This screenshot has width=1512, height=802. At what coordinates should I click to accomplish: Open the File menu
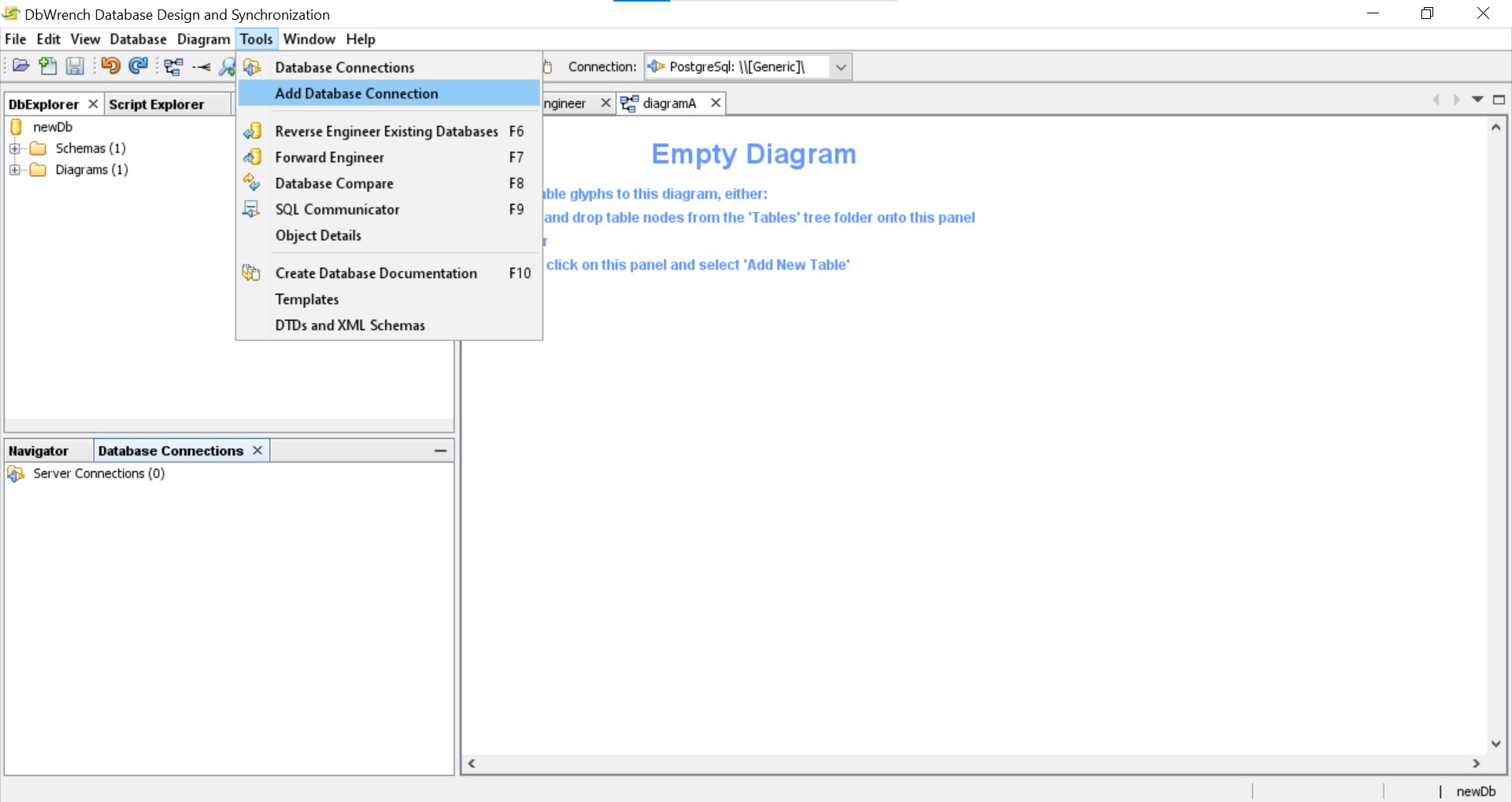pyautogui.click(x=16, y=39)
